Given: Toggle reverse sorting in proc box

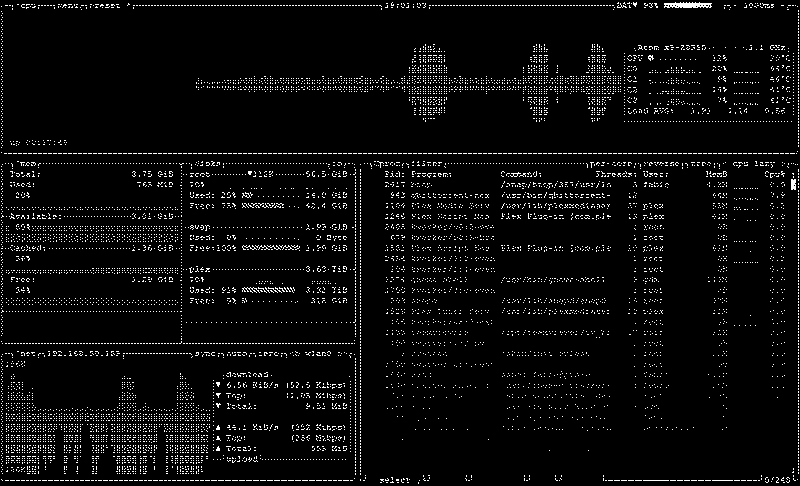Looking at the screenshot, I should coord(661,164).
